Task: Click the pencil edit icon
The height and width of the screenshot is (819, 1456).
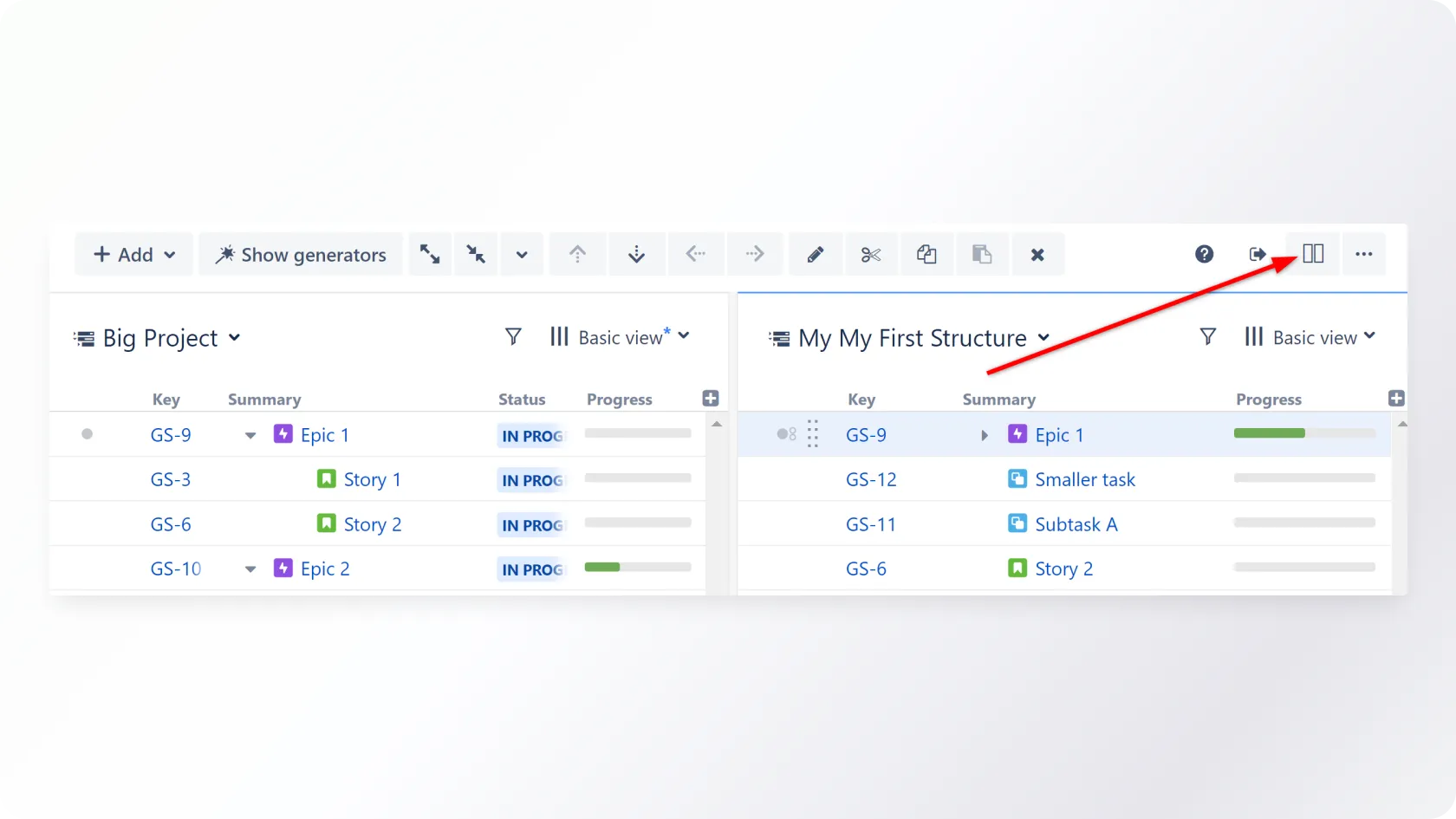Action: [x=815, y=254]
